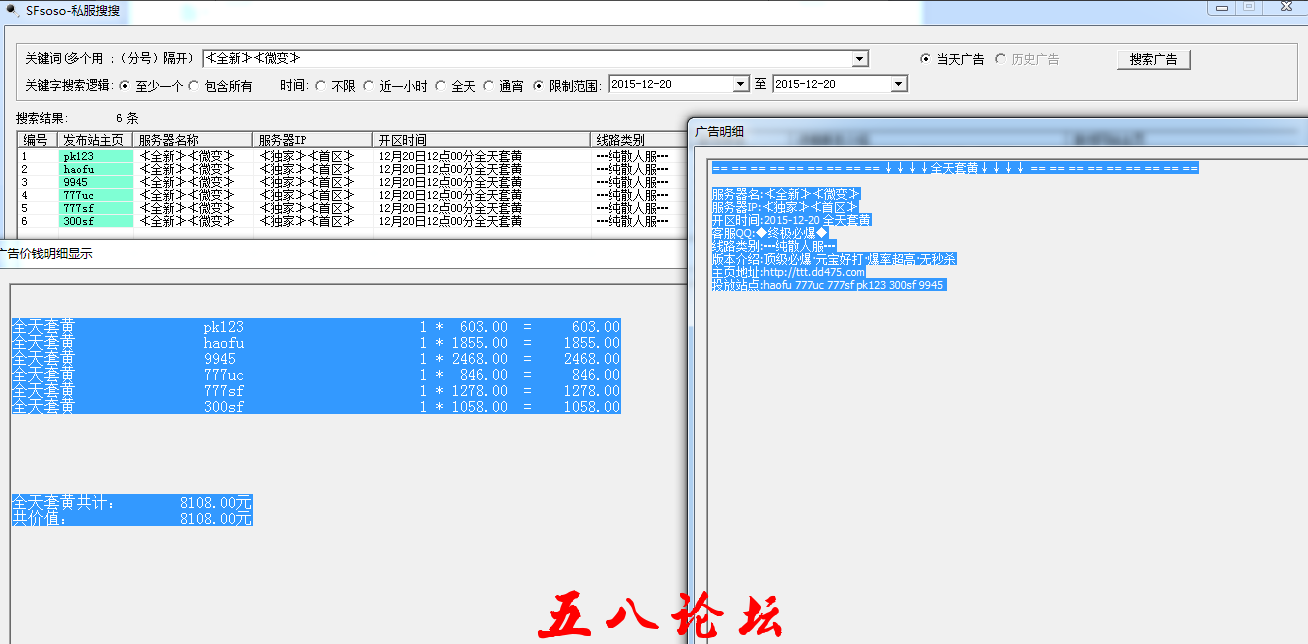Select the 全天套黄共计 total line
Viewport: 1308px width, 644px height.
(130, 503)
